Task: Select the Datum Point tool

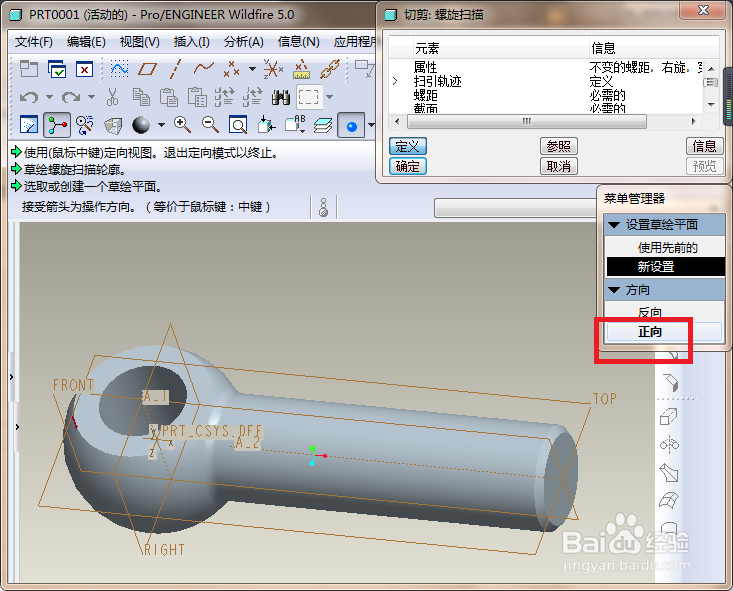Action: (x=231, y=70)
